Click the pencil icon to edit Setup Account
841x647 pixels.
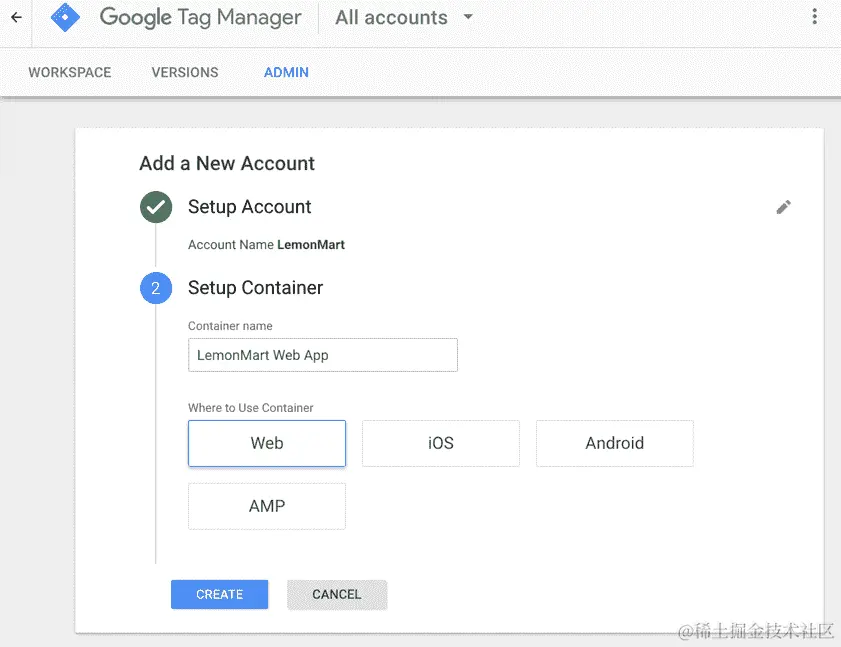point(783,207)
